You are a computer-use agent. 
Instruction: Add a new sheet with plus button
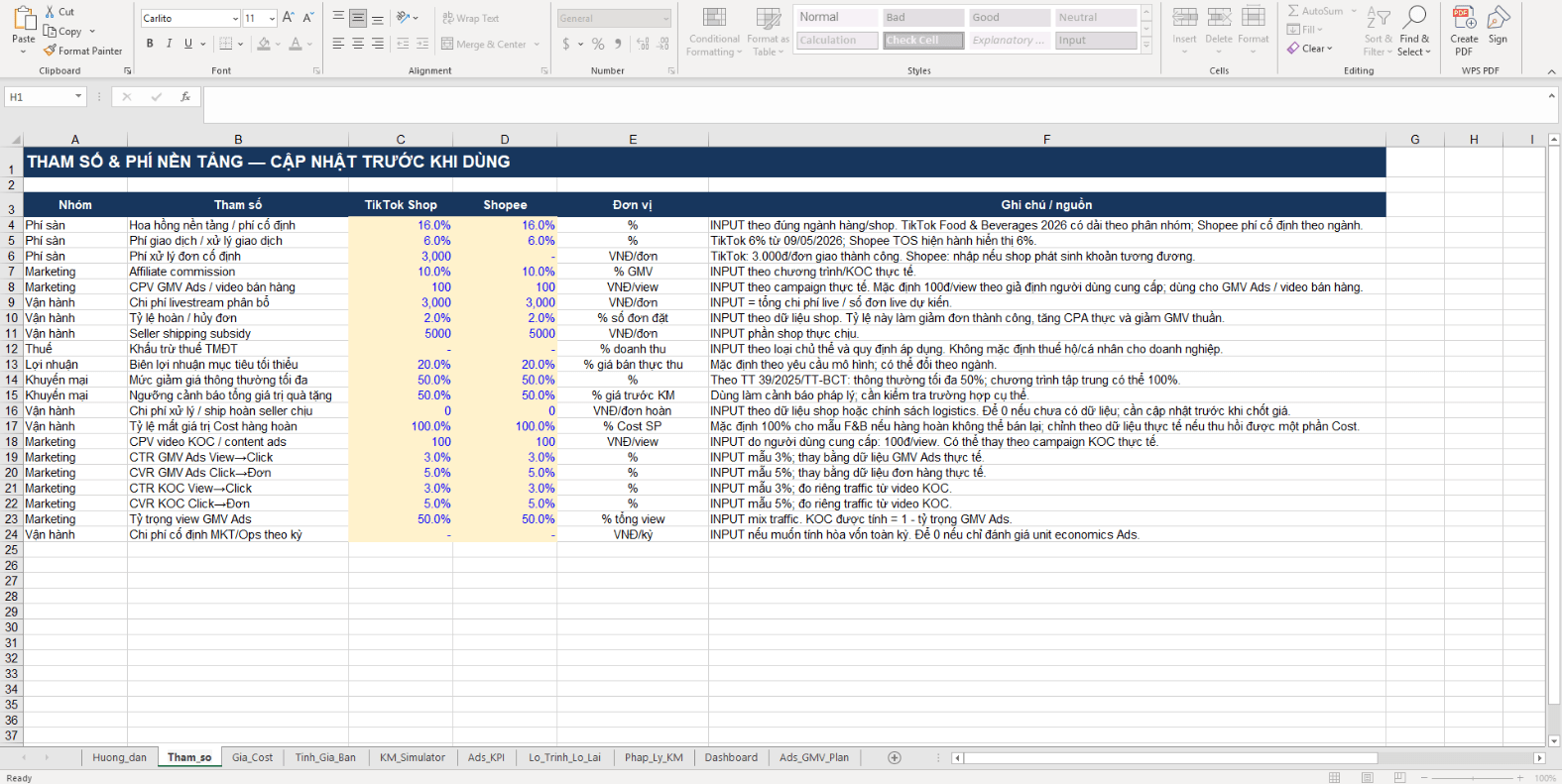[895, 757]
